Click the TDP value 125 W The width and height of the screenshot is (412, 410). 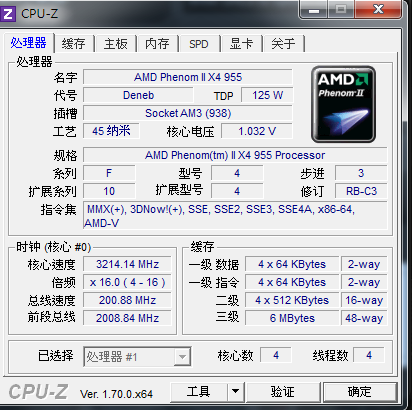[267, 95]
